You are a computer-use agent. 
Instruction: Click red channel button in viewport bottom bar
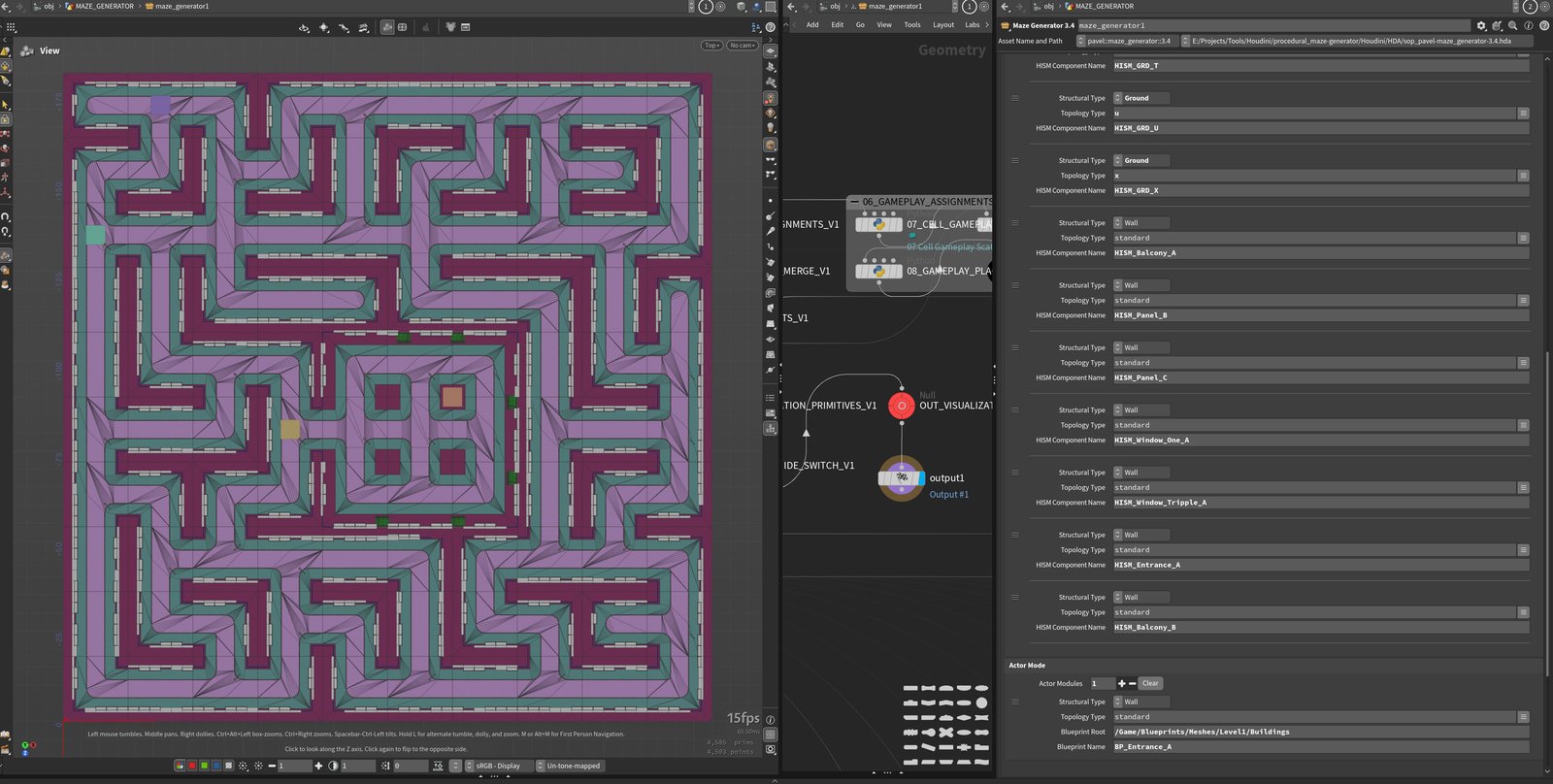coord(192,766)
